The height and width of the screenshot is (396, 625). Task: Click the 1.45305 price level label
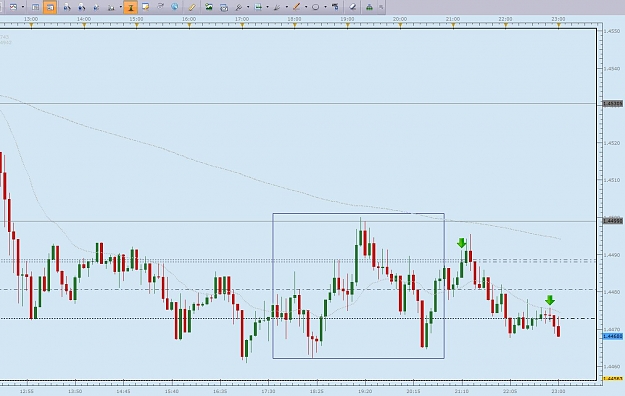pyautogui.click(x=612, y=104)
